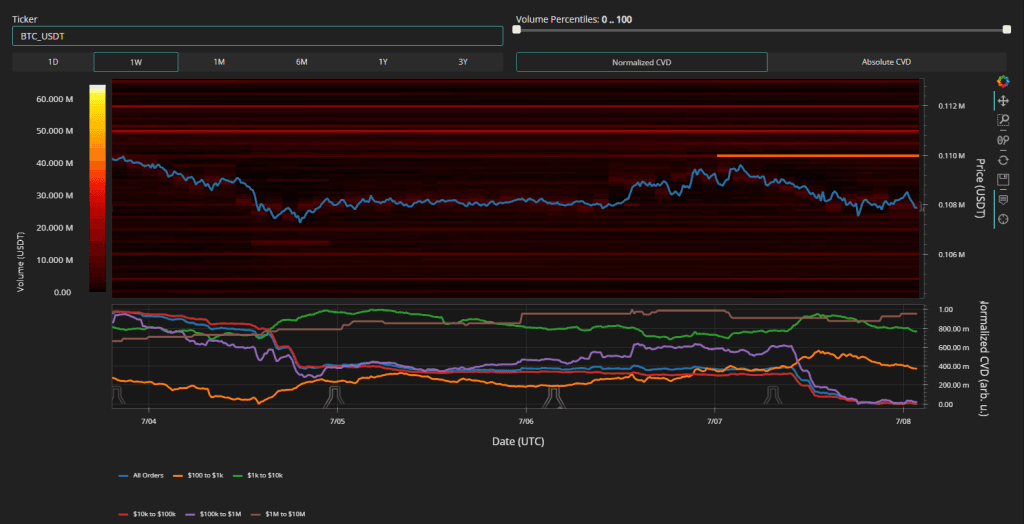Click the volume heatmap color bar
This screenshot has height=524, width=1024.
point(97,188)
